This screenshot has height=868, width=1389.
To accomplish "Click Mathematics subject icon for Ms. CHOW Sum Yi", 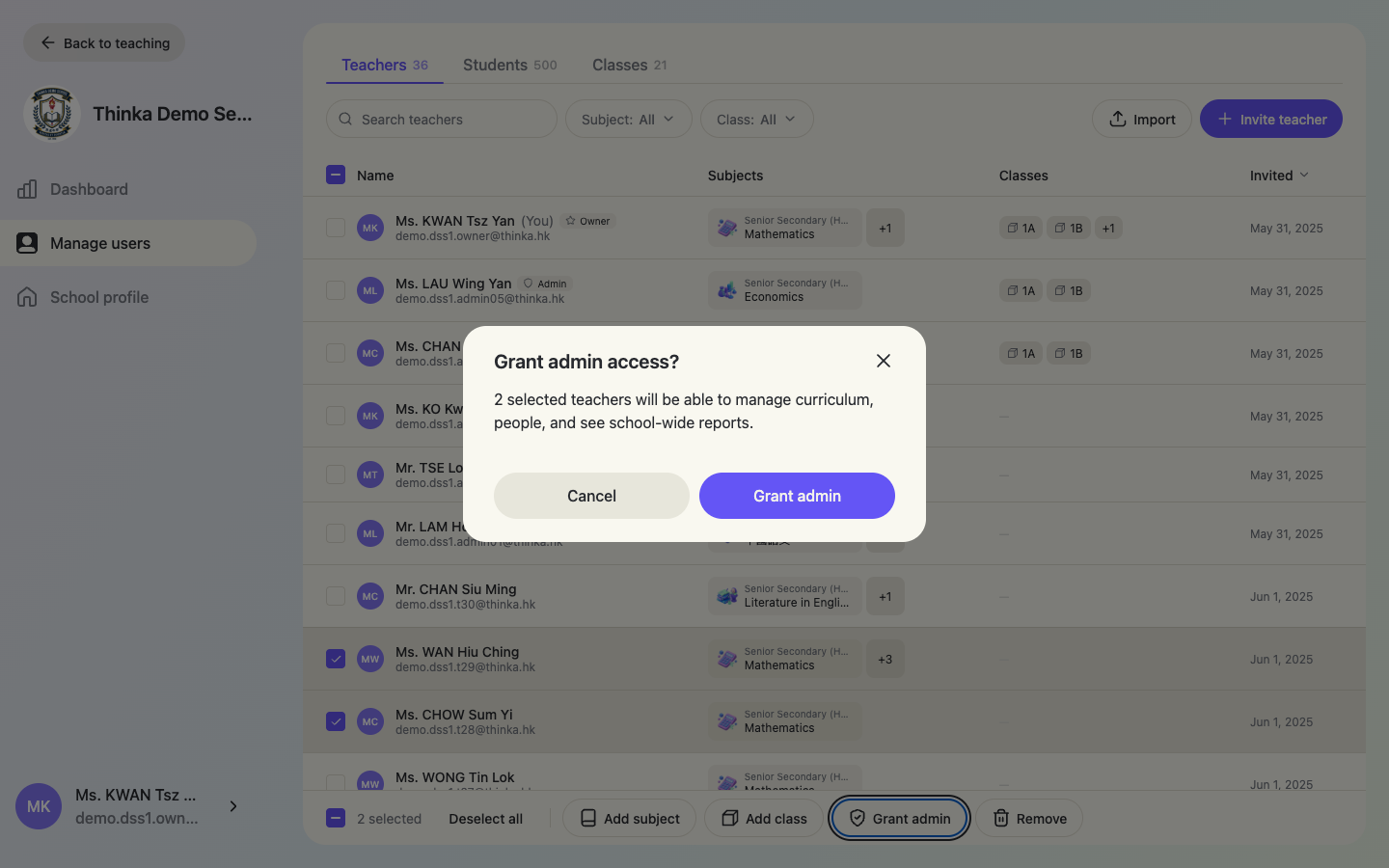I will point(727,721).
